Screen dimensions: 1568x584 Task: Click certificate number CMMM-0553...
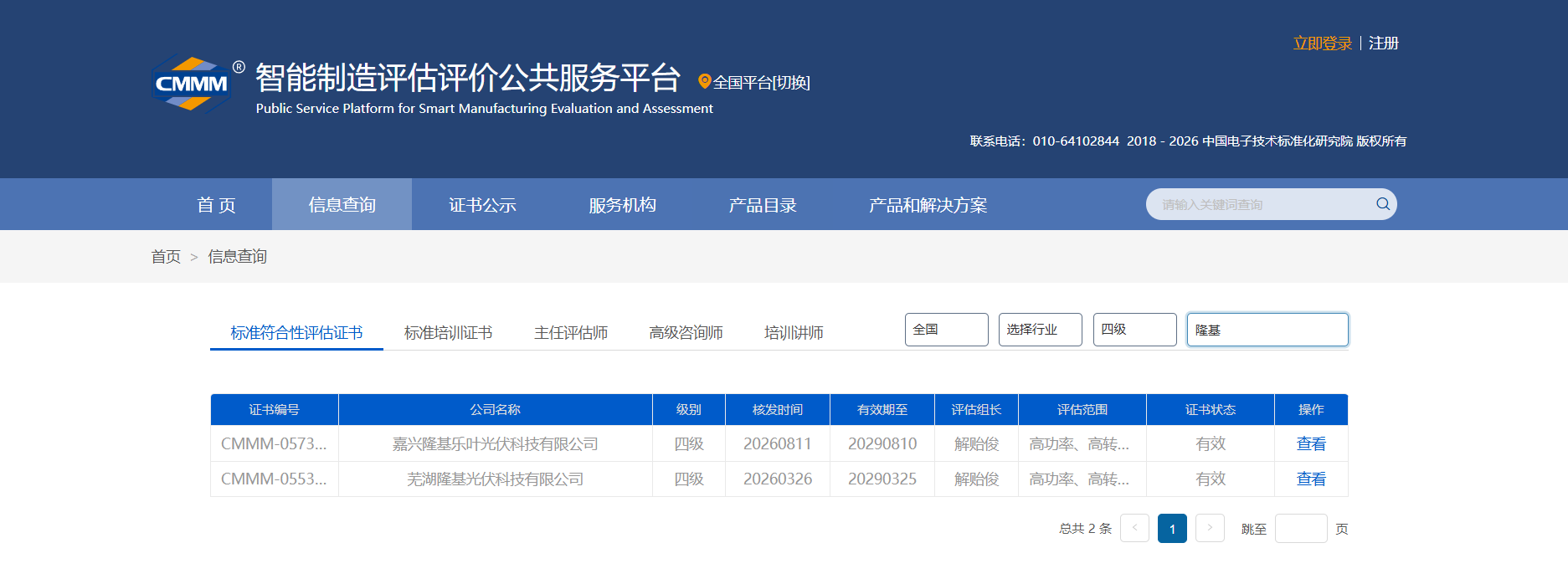(x=274, y=479)
